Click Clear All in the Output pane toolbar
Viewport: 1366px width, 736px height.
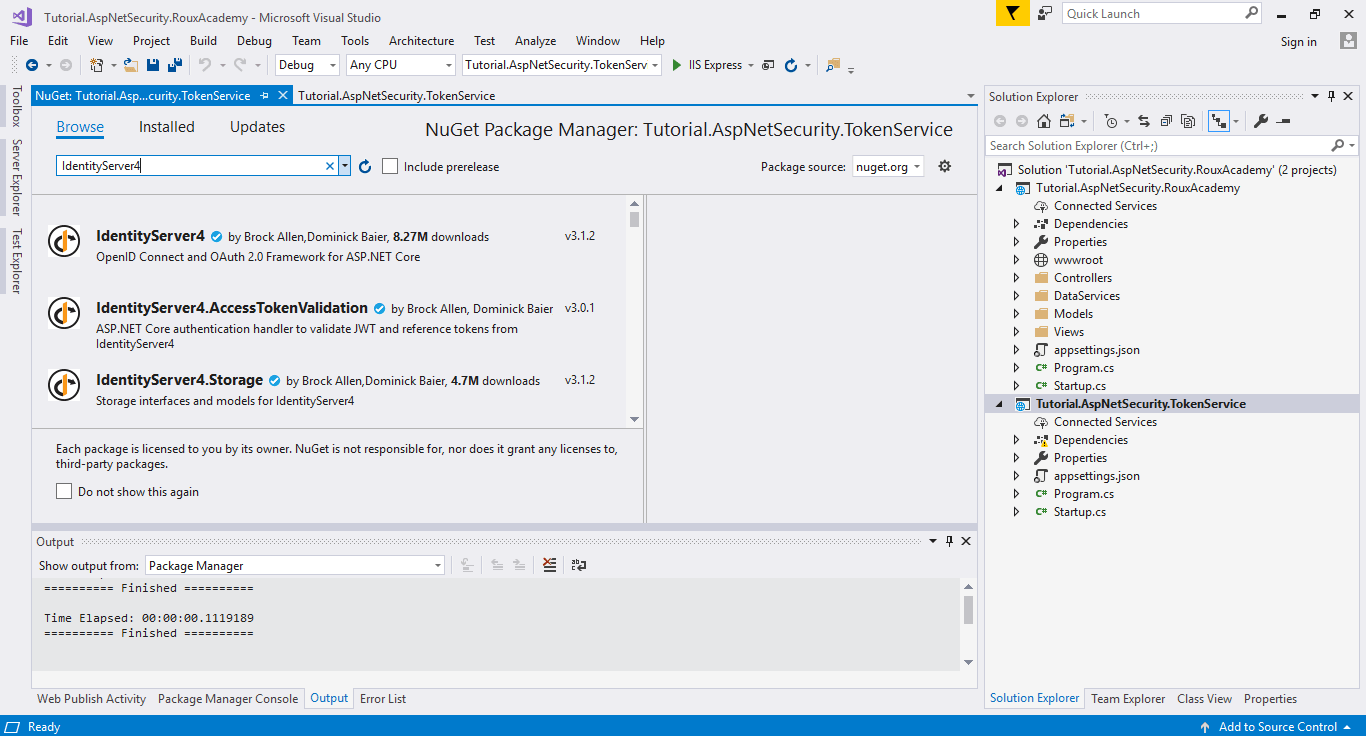[549, 564]
